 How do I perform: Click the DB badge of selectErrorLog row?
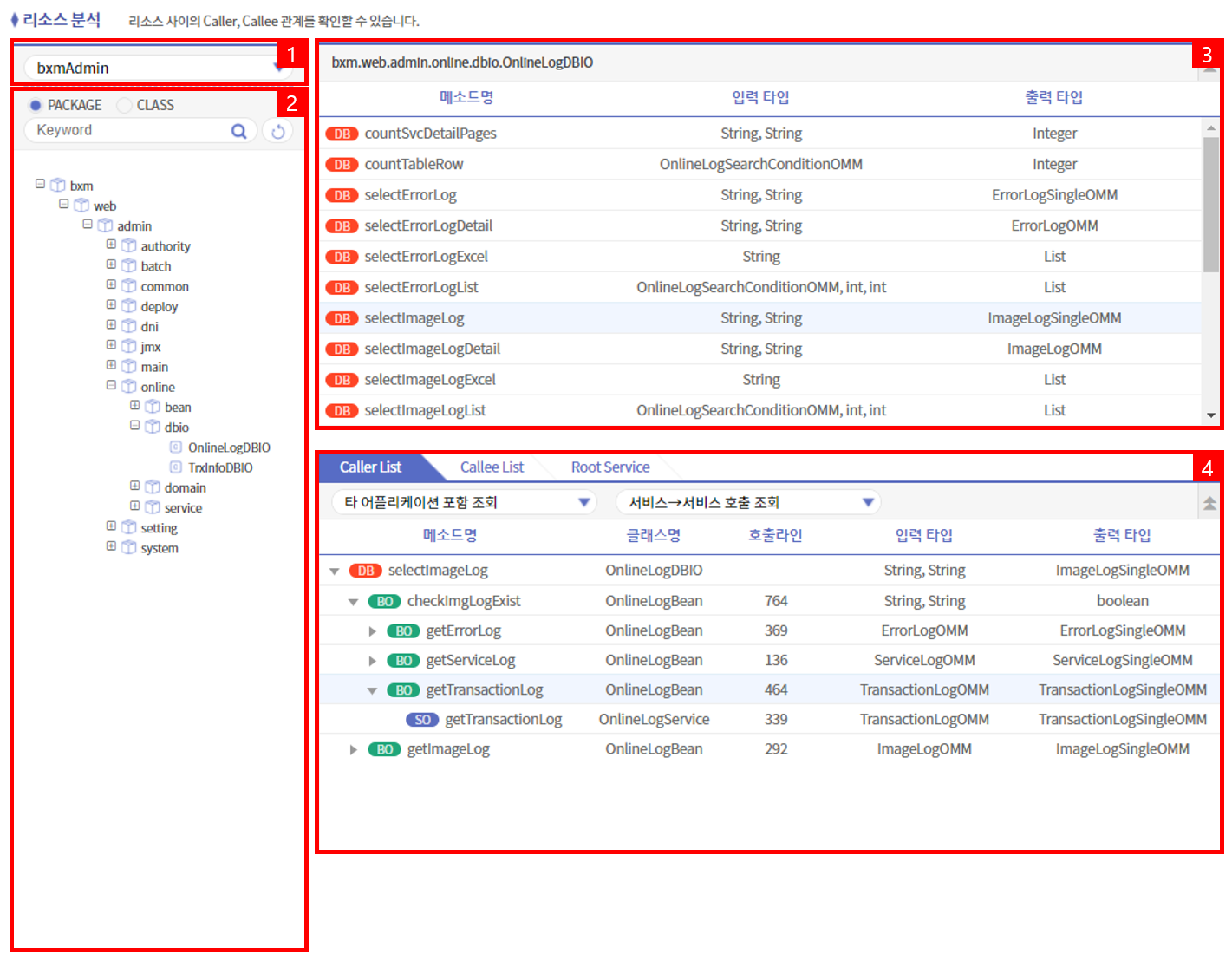click(x=342, y=195)
